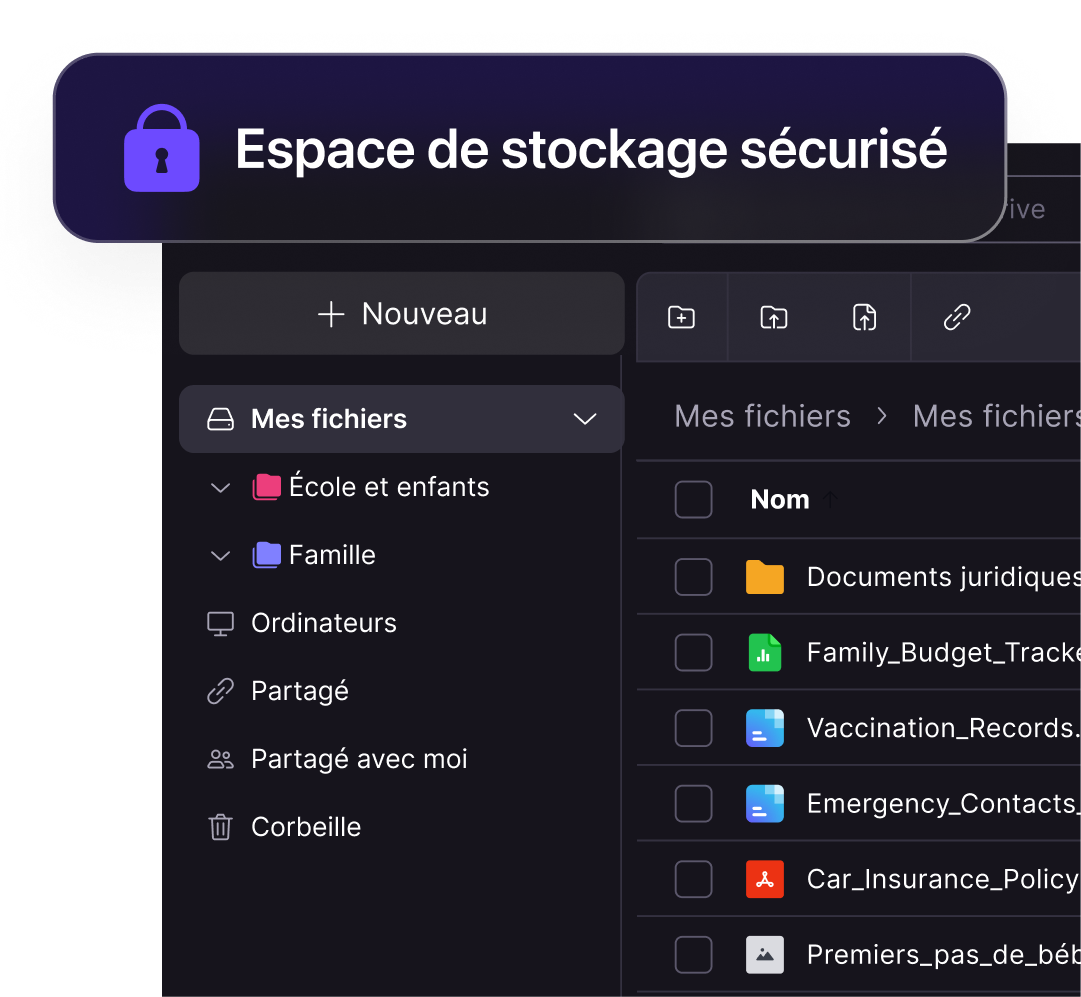Open the Corbeille trash in sidebar

pyautogui.click(x=305, y=827)
